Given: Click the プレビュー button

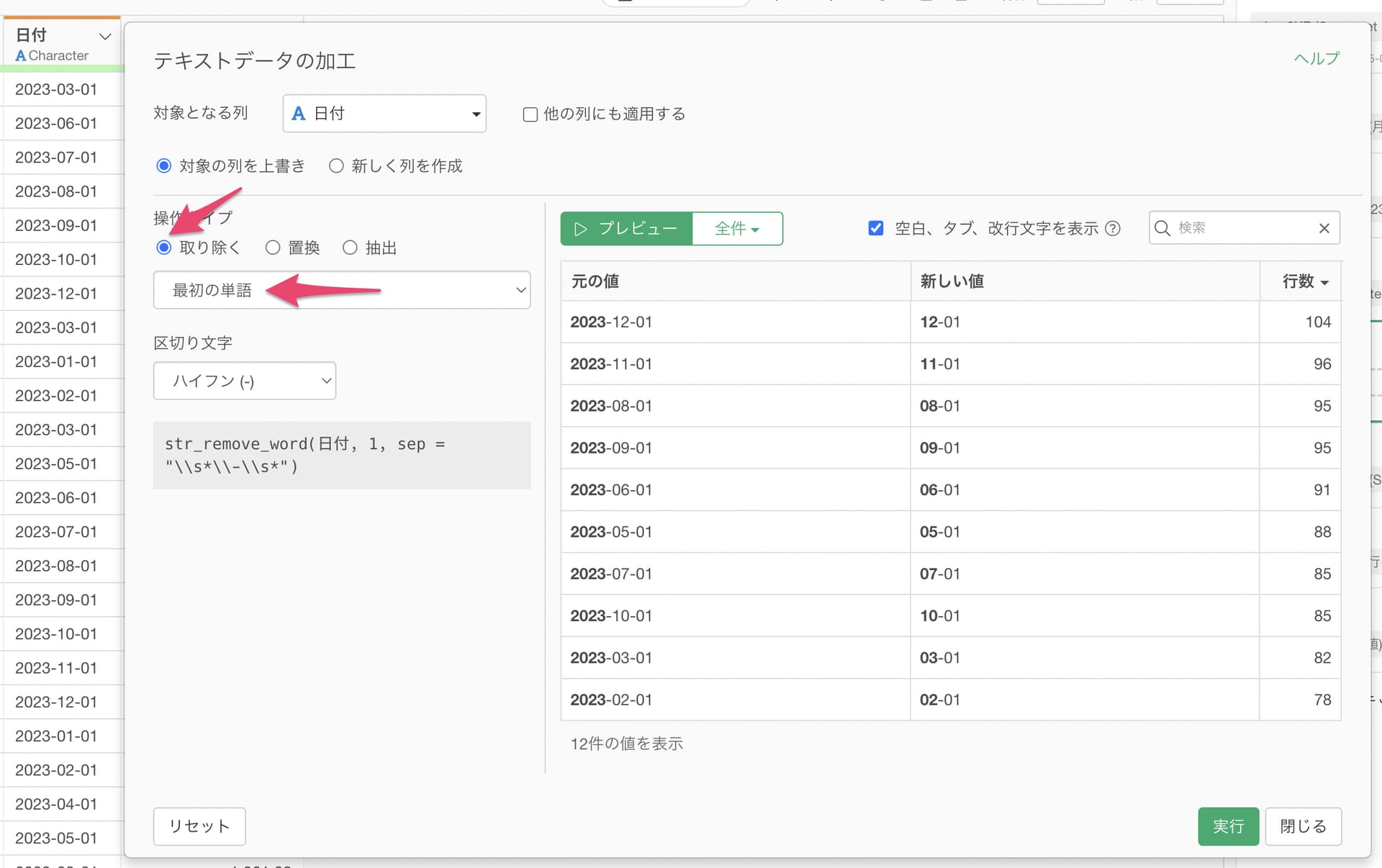Looking at the screenshot, I should tap(626, 229).
